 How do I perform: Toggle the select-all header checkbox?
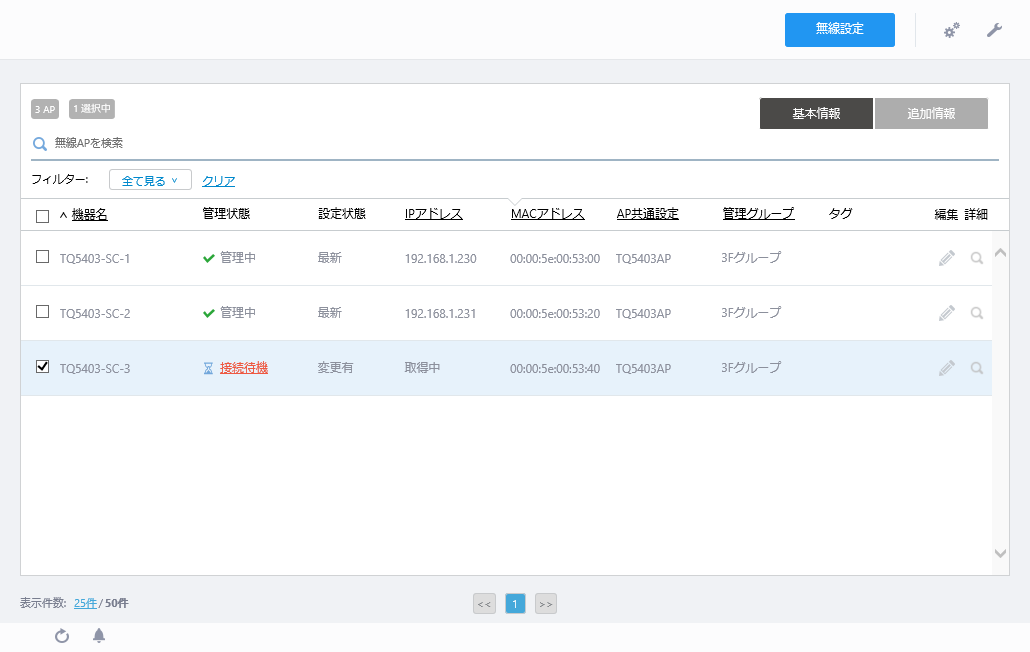point(43,216)
